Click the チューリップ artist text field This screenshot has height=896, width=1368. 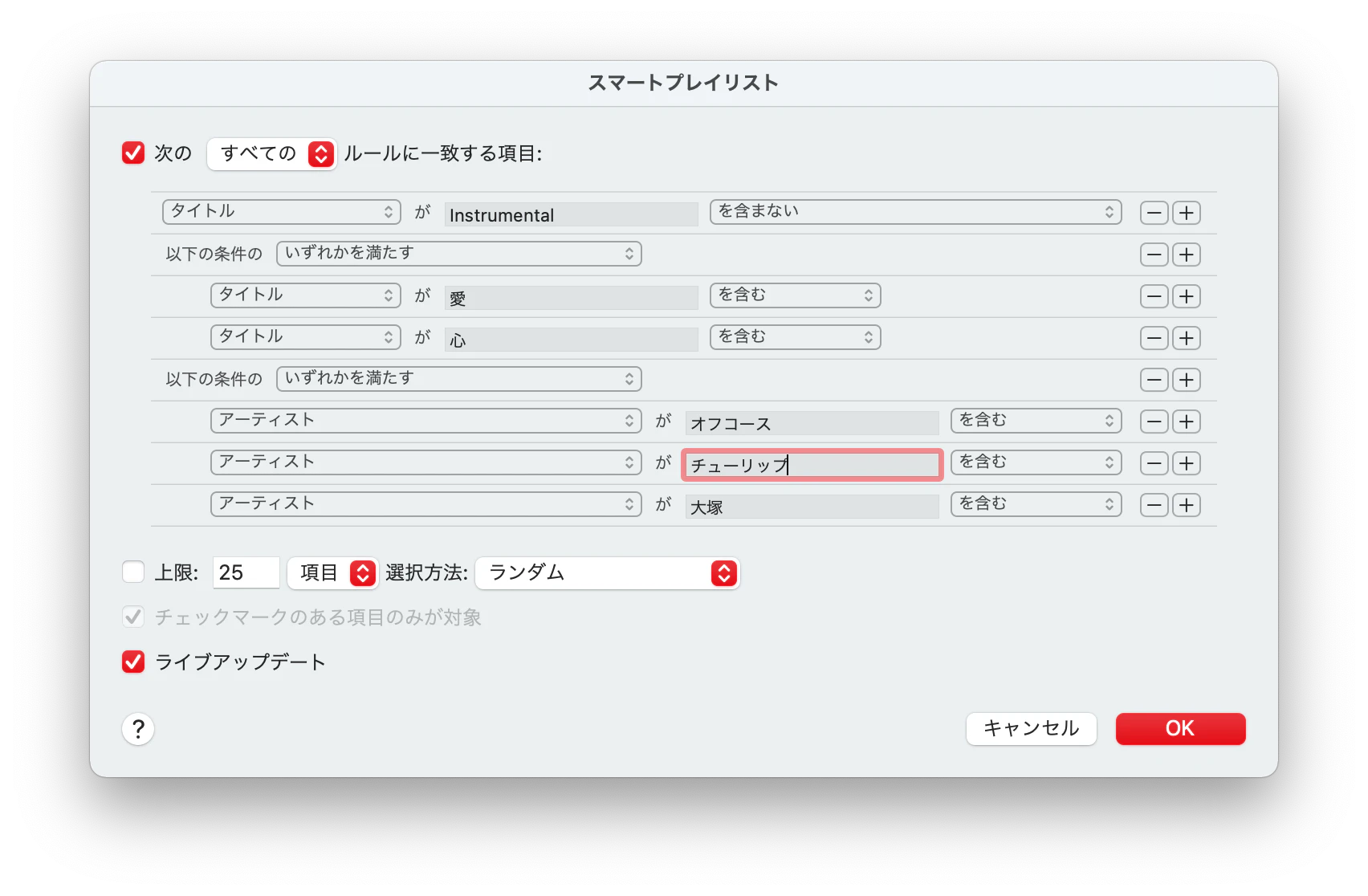tap(812, 465)
